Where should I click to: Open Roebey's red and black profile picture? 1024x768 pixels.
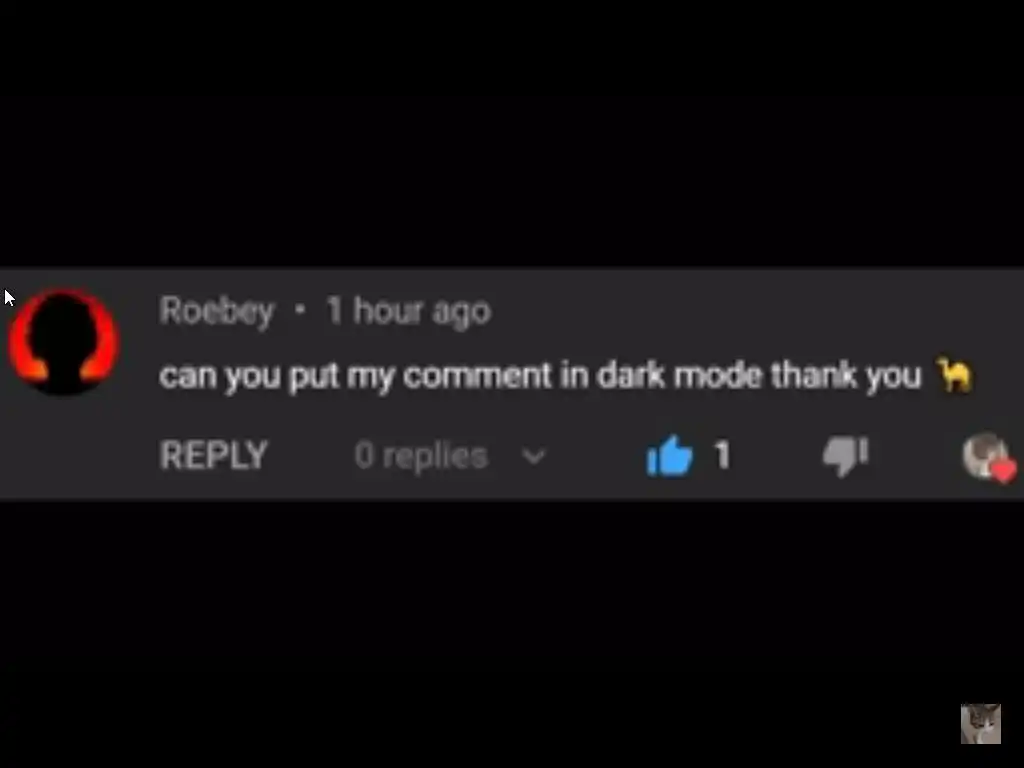pyautogui.click(x=63, y=342)
